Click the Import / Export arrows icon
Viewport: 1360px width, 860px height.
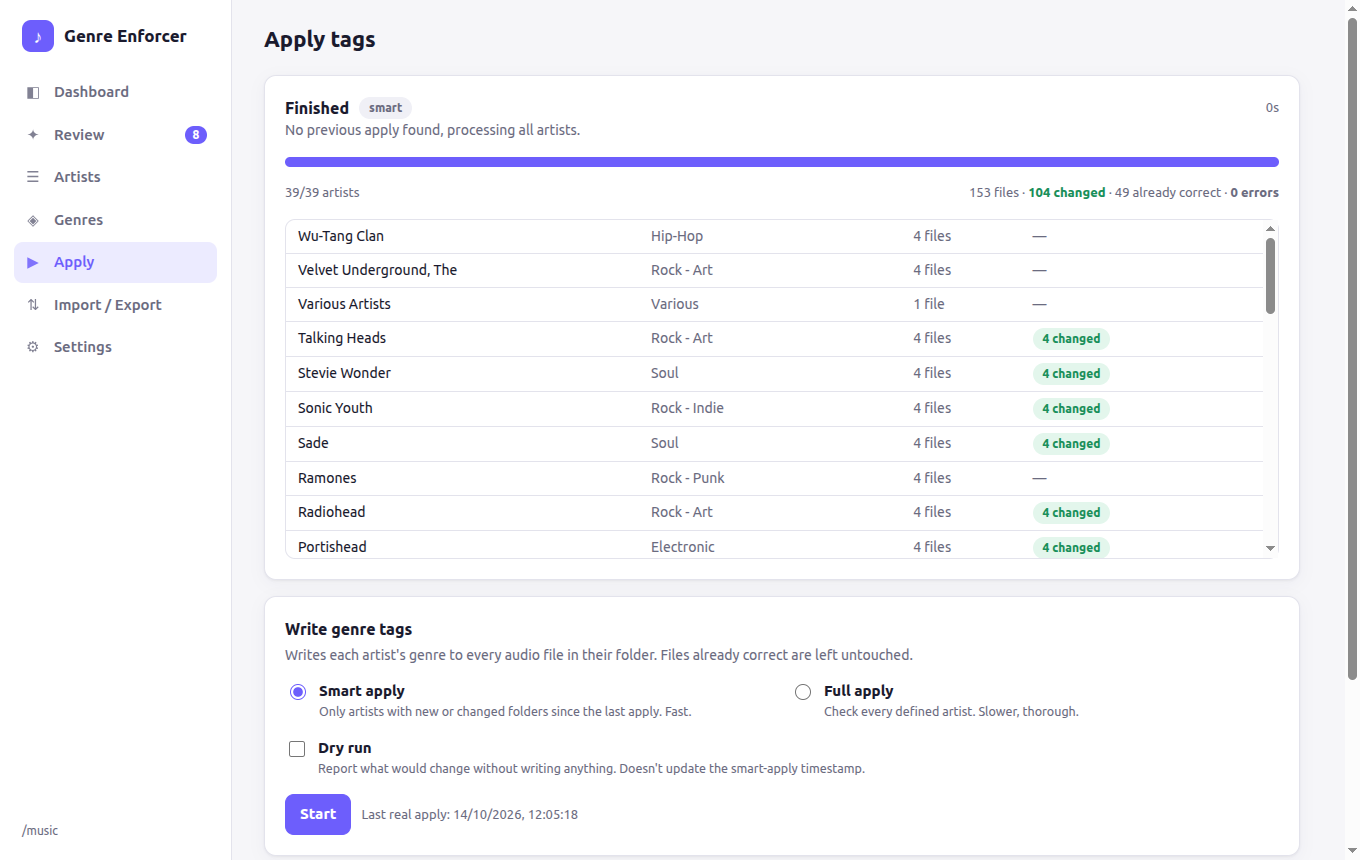[x=33, y=305]
